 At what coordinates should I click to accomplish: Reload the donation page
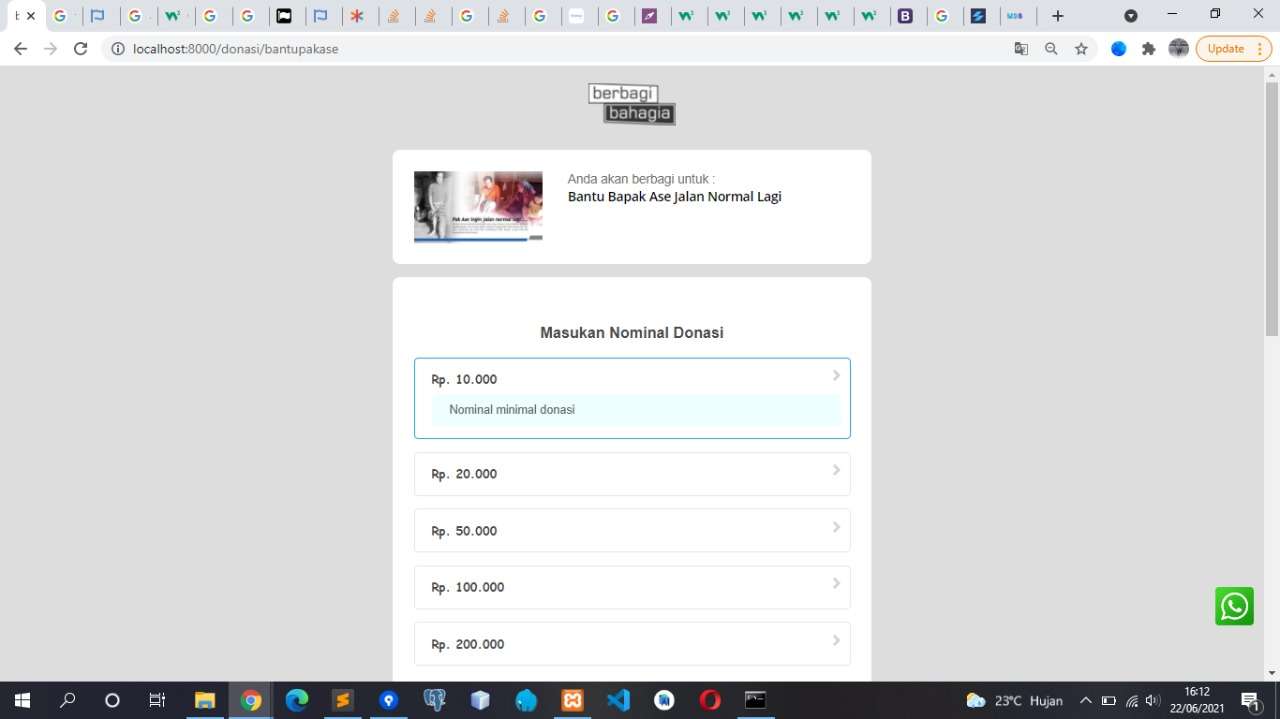[x=81, y=49]
